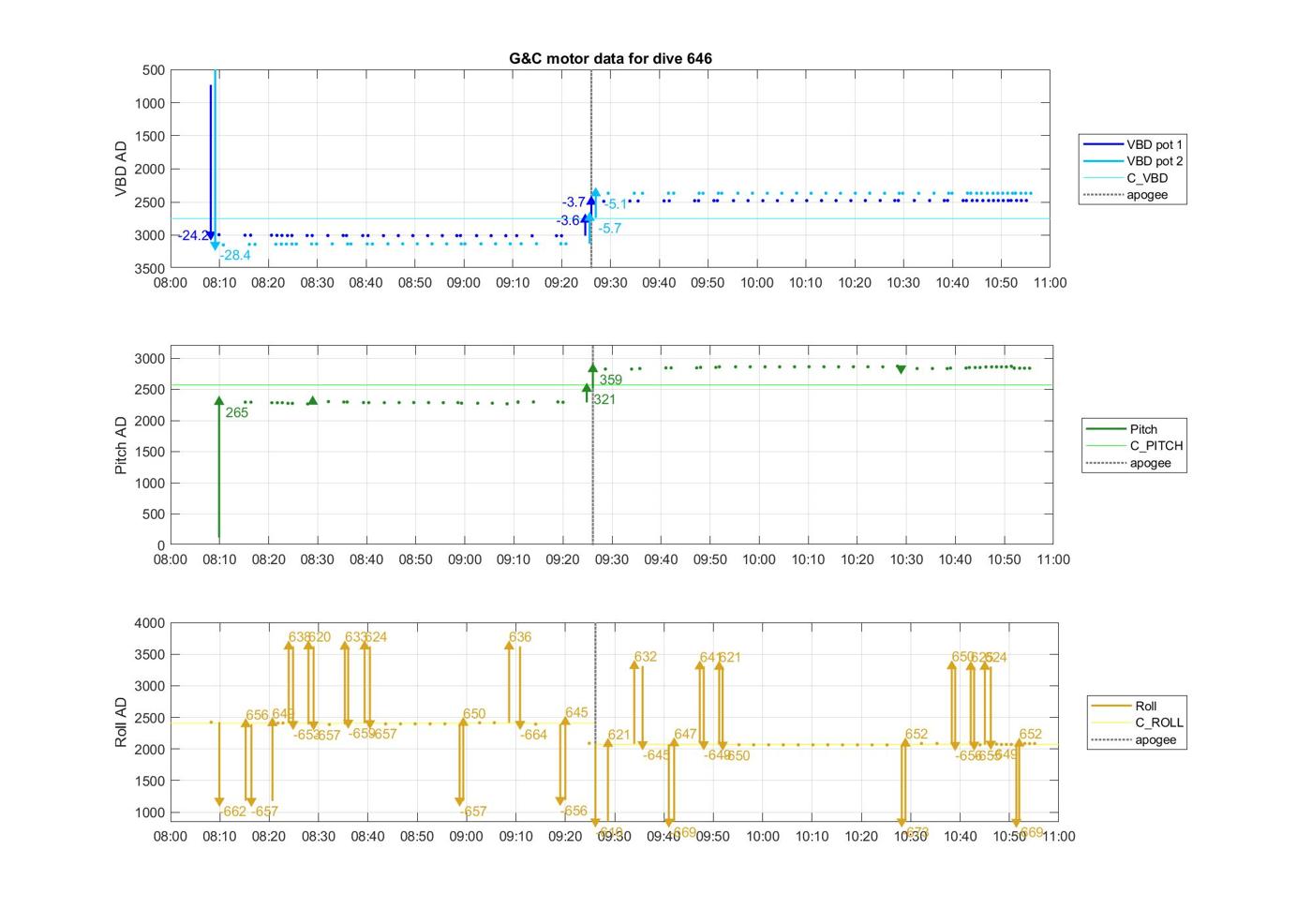Click the 'VBD AD' y-axis label
The image size is (1312, 924).
pos(121,169)
